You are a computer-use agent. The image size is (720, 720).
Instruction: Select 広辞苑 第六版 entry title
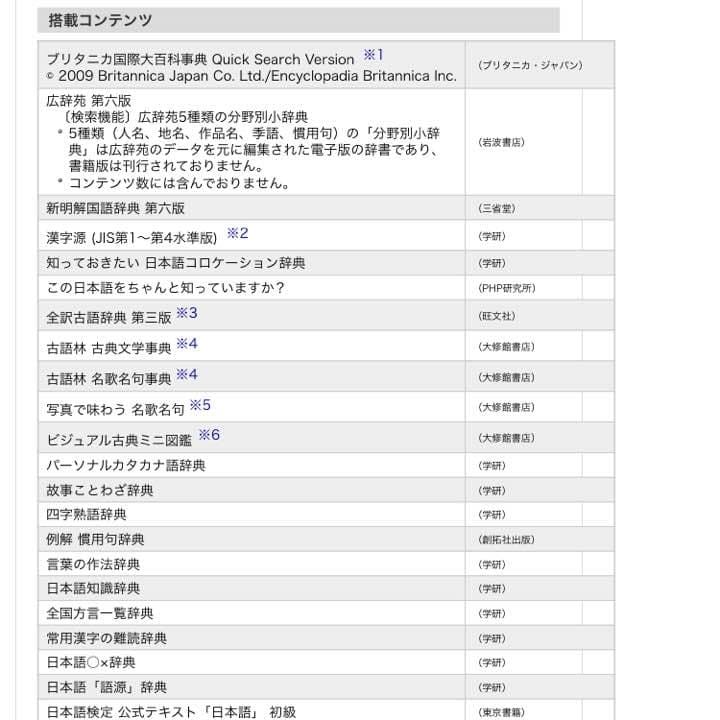point(89,101)
